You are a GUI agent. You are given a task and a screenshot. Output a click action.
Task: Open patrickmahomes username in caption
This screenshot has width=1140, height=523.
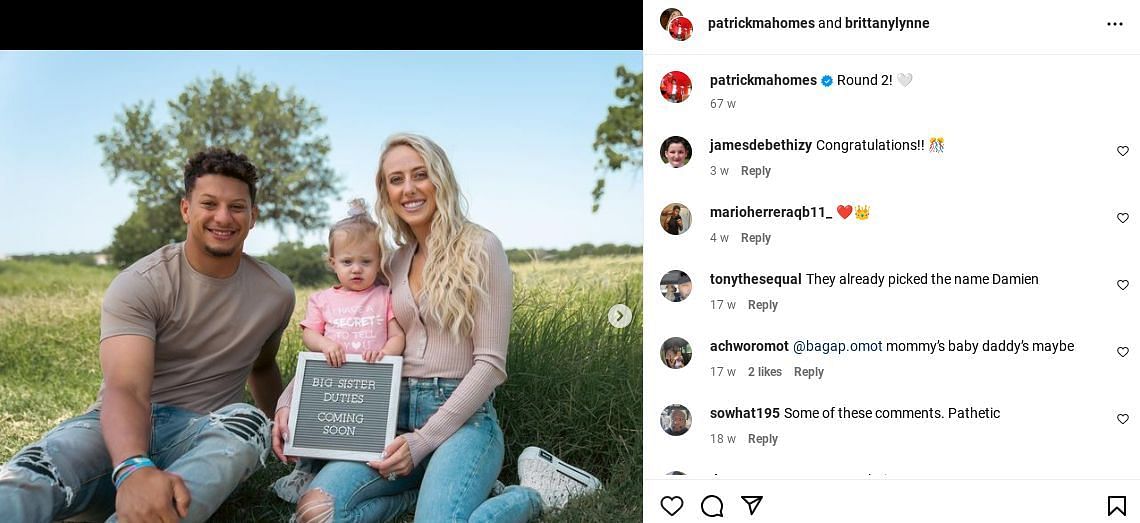tap(763, 81)
